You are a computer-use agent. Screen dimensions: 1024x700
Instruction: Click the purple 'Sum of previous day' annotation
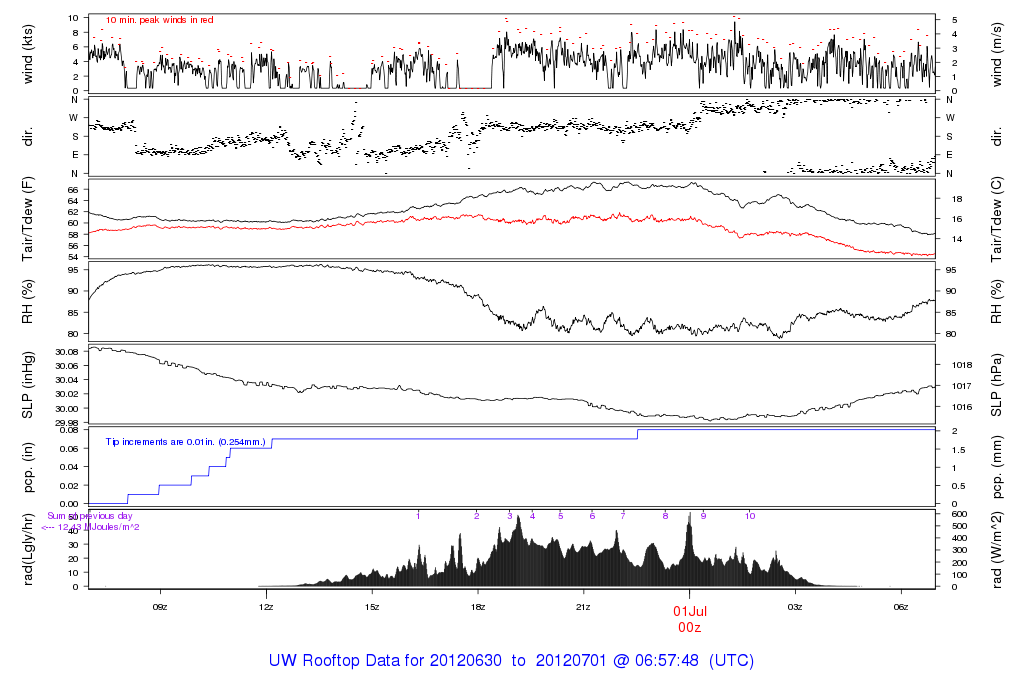pos(89,516)
